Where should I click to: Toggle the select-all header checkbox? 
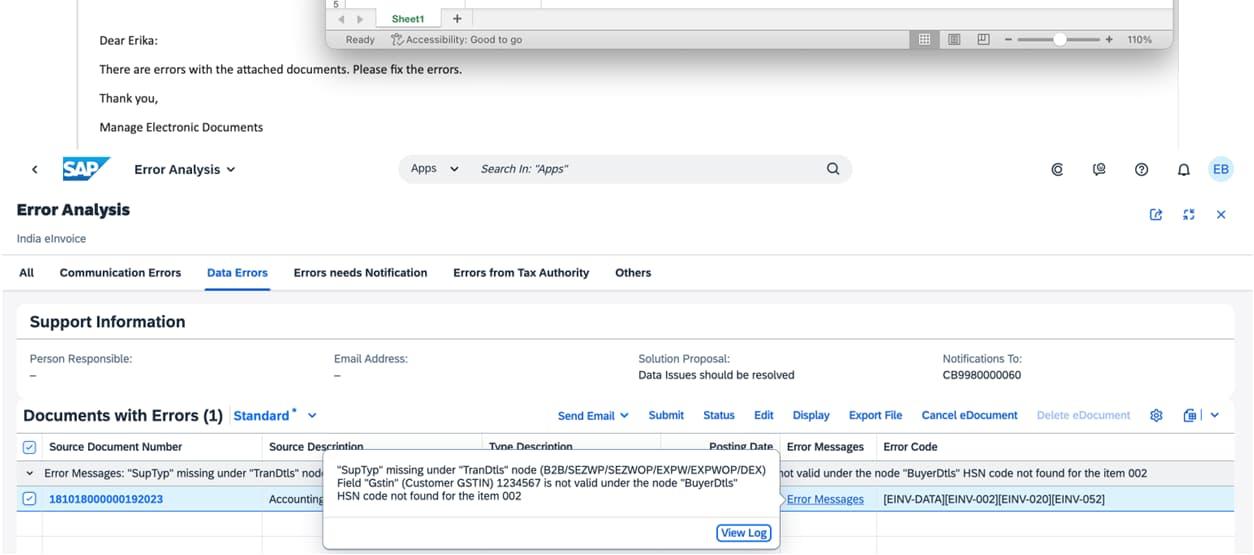click(x=29, y=447)
